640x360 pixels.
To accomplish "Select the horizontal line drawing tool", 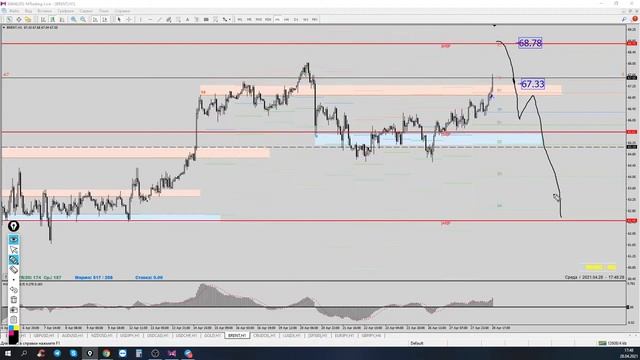I will (150, 19).
